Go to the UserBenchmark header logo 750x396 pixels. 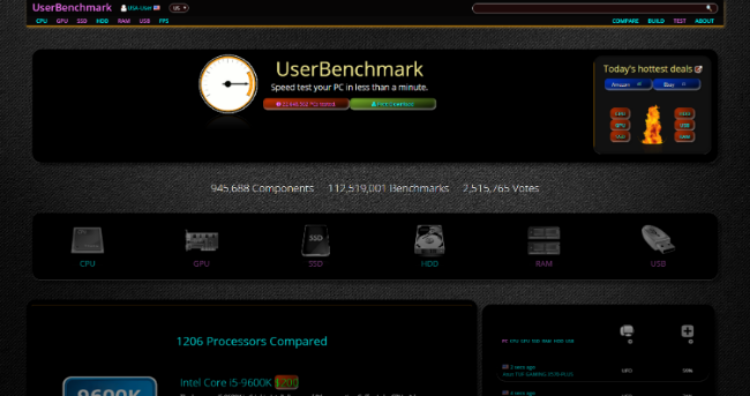pyautogui.click(x=72, y=8)
